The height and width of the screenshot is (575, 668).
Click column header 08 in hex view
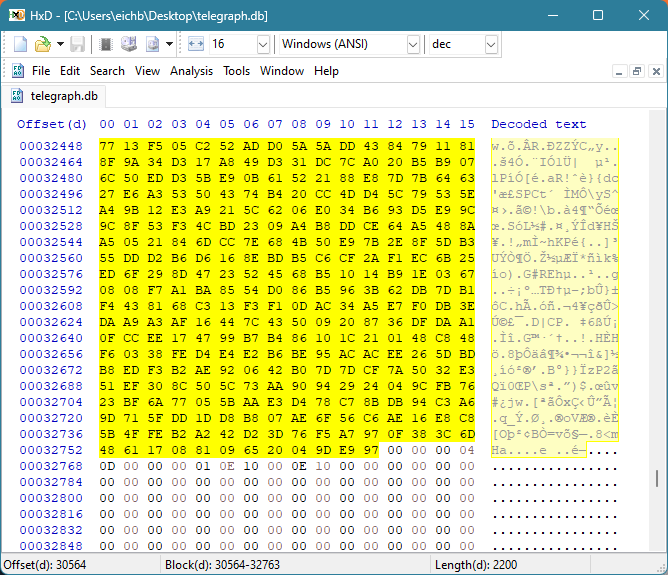299,124
